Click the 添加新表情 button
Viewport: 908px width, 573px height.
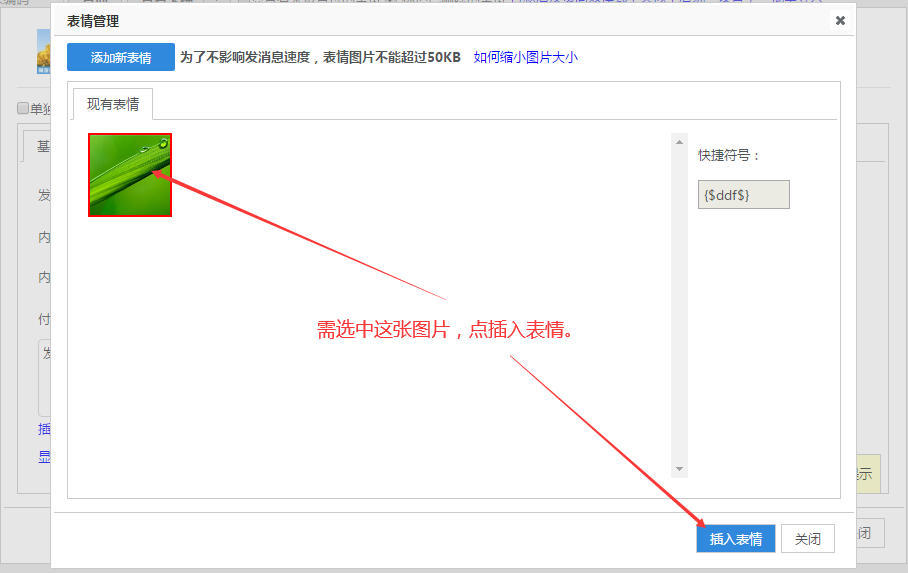(121, 57)
